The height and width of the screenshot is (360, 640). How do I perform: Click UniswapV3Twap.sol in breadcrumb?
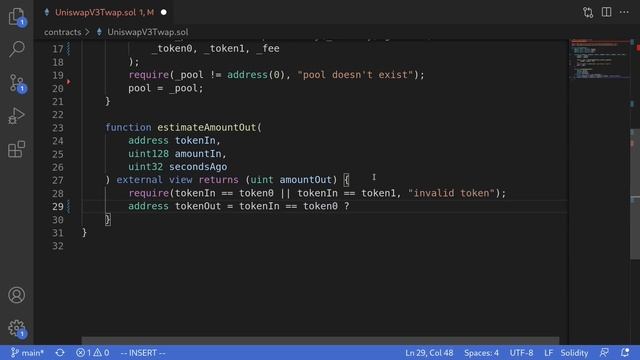coord(147,32)
